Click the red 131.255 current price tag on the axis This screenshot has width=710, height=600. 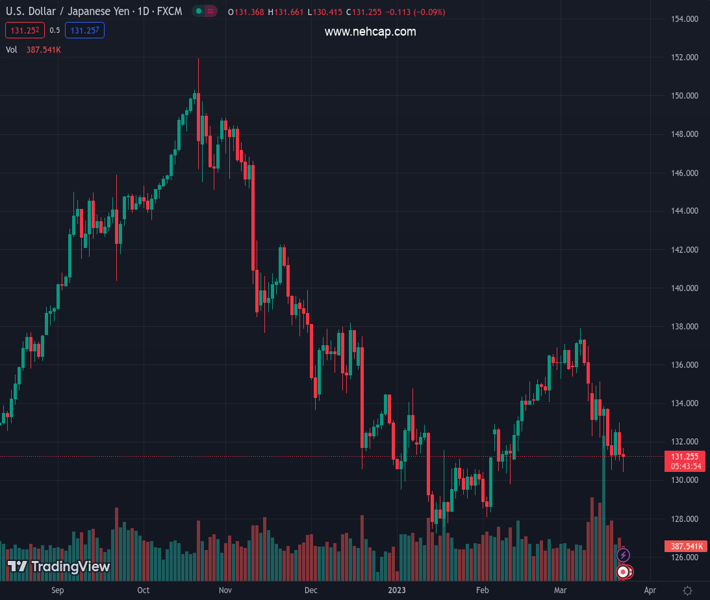tap(685, 457)
